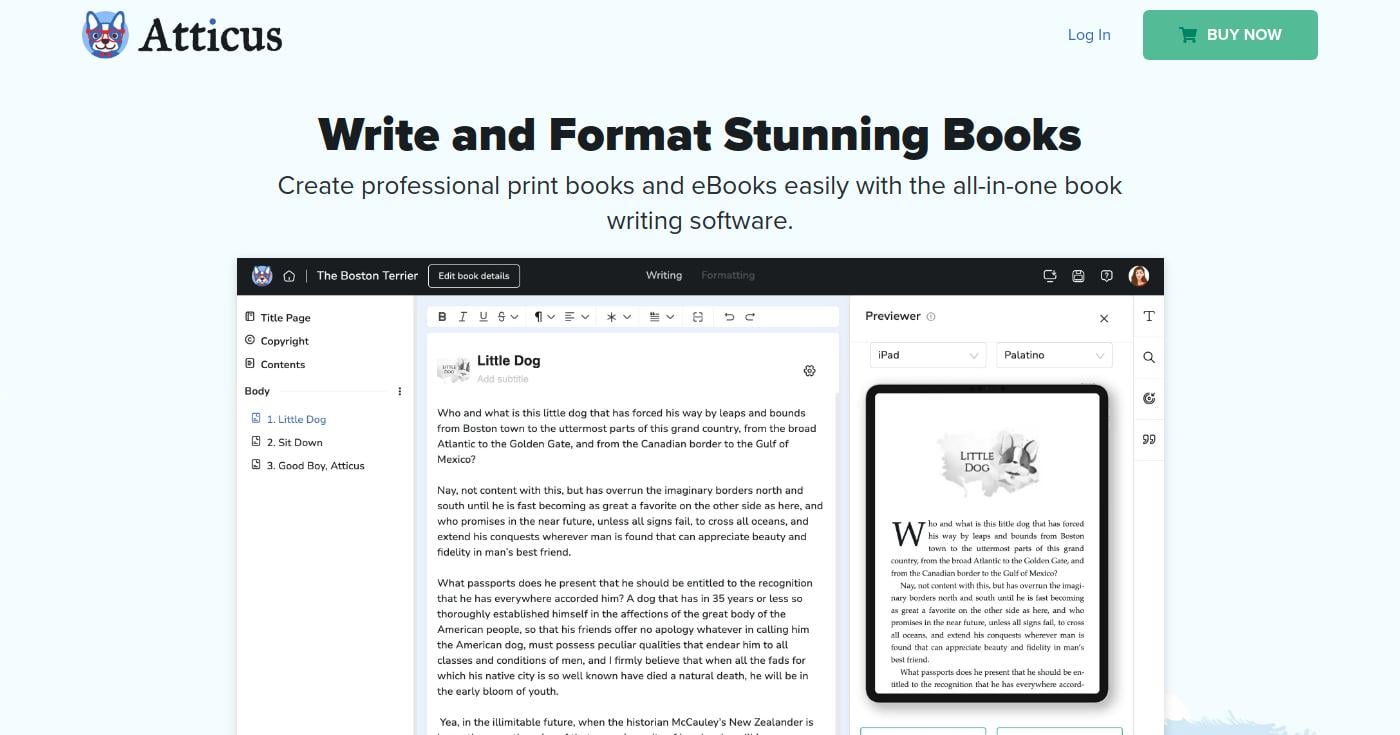Click the writing goals target icon
The image size is (1400, 735).
tap(1149, 398)
